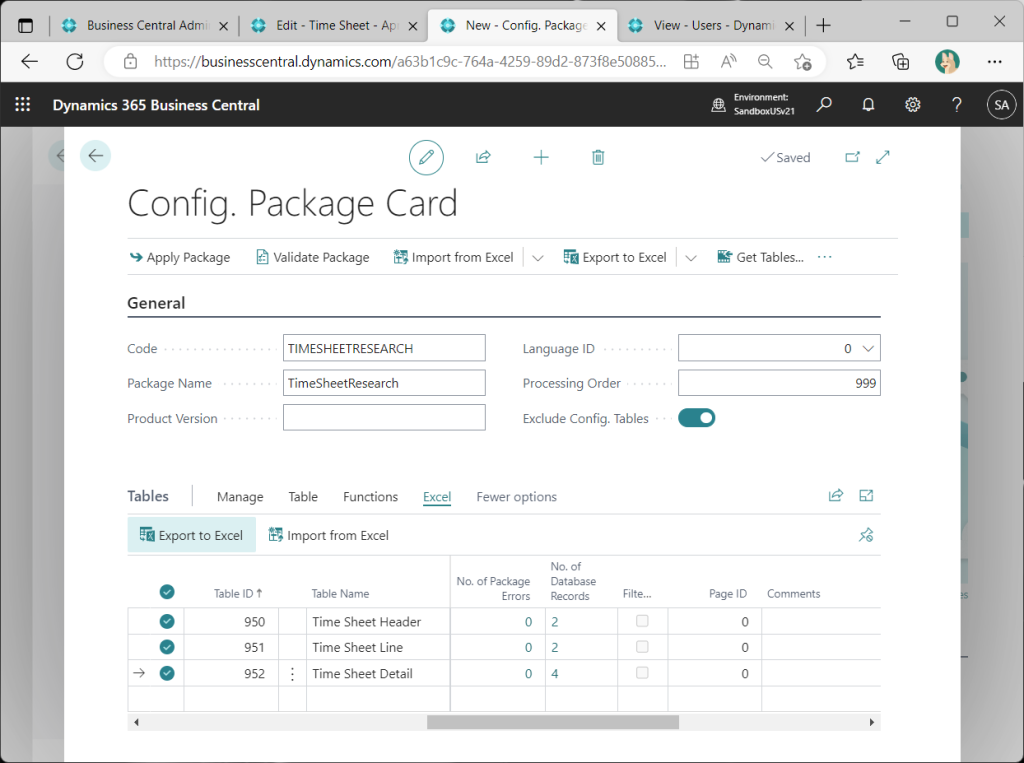Click the horizontal scrollbar thumb of the table
The height and width of the screenshot is (763, 1024).
coord(552,722)
